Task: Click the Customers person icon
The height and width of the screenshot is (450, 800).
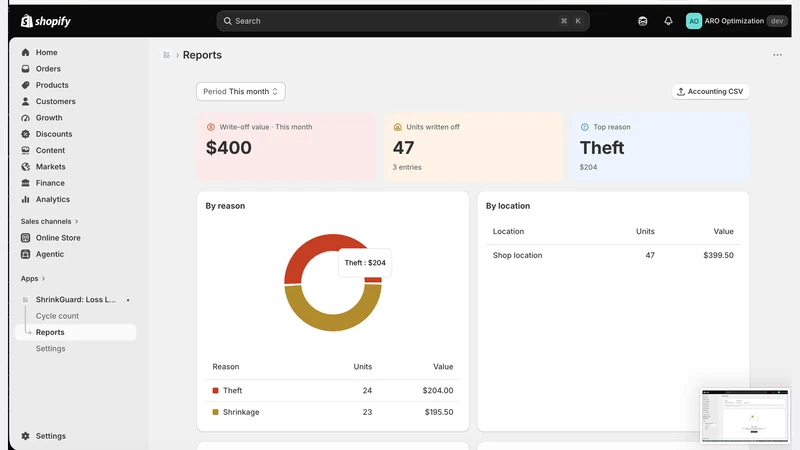Action: pyautogui.click(x=26, y=101)
